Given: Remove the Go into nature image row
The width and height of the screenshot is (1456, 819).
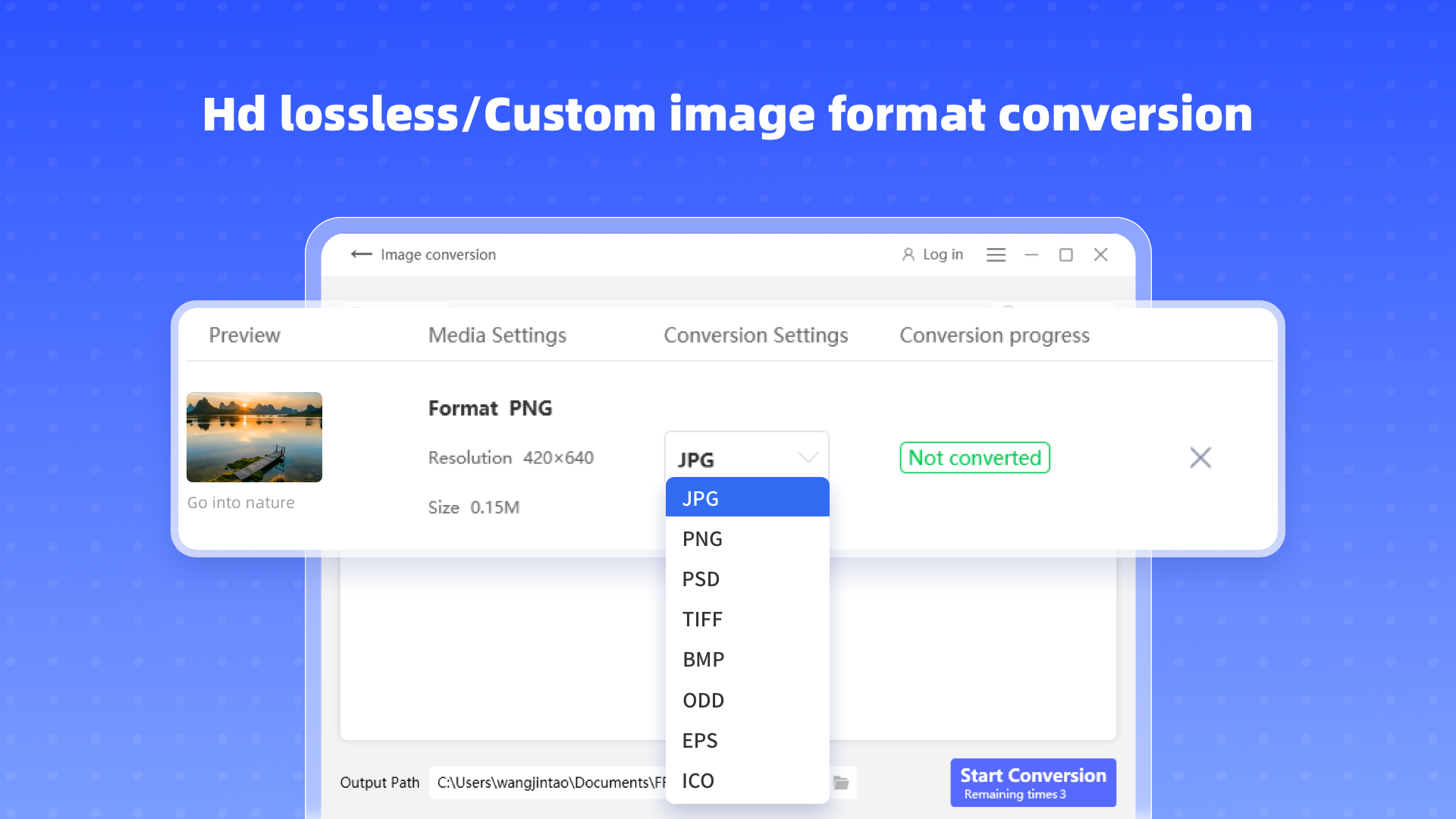Looking at the screenshot, I should point(1200,457).
